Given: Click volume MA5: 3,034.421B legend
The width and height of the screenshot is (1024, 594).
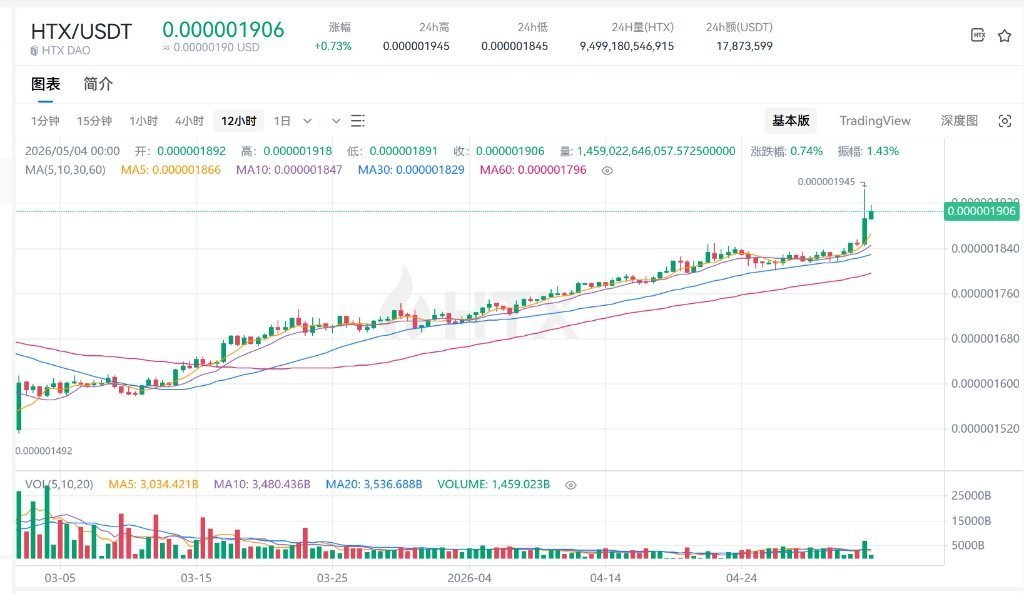Looking at the screenshot, I should click(153, 484).
